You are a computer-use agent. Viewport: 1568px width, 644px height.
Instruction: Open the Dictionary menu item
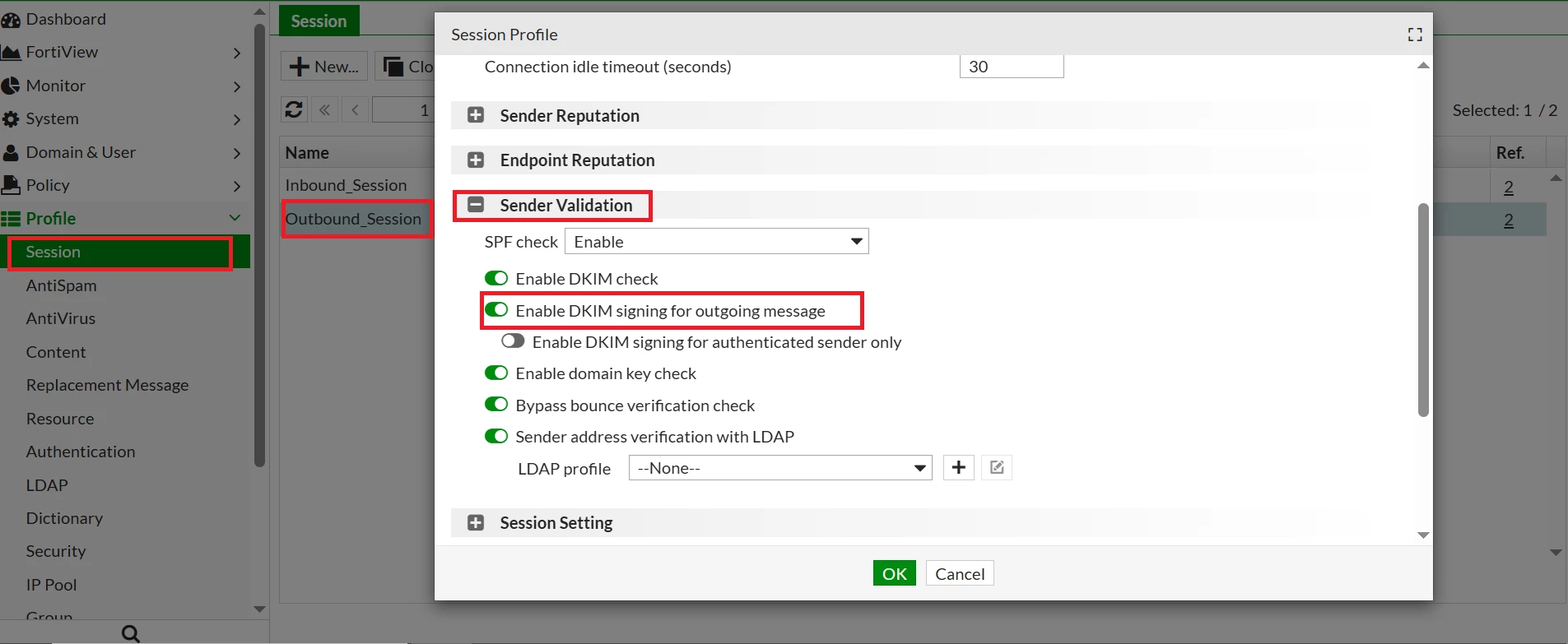tap(64, 518)
